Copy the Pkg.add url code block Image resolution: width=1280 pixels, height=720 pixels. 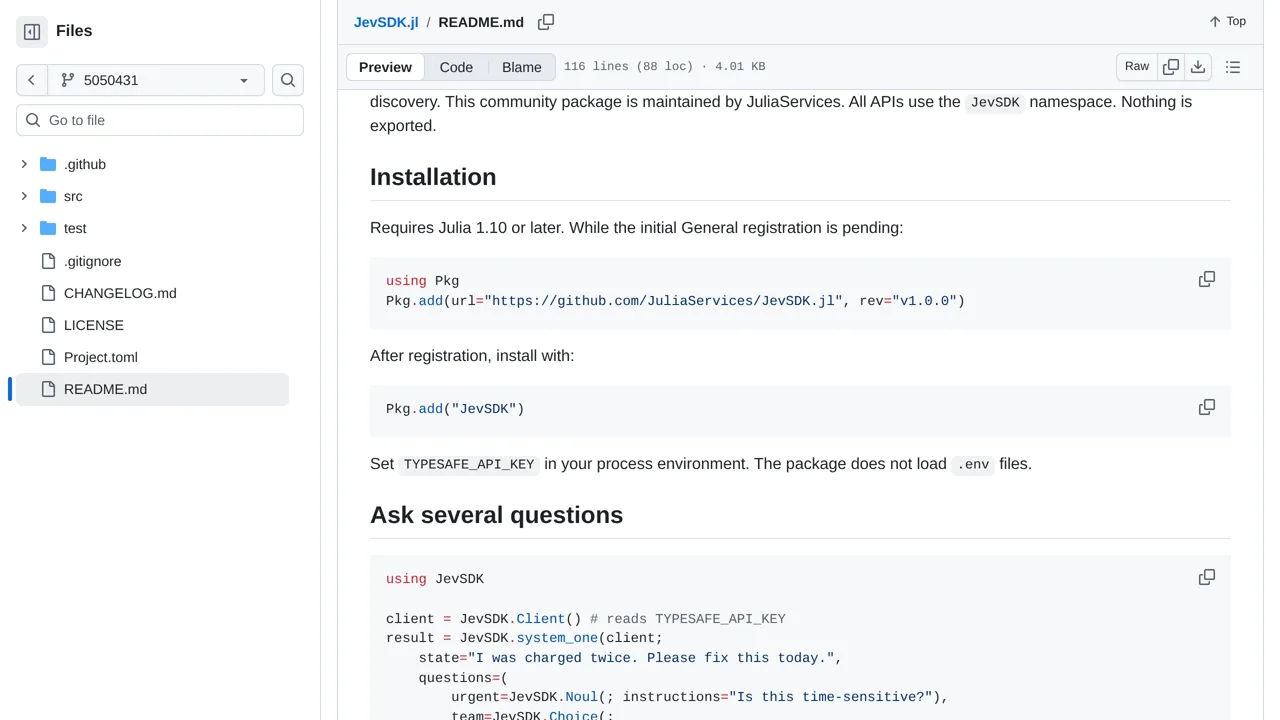(1207, 279)
